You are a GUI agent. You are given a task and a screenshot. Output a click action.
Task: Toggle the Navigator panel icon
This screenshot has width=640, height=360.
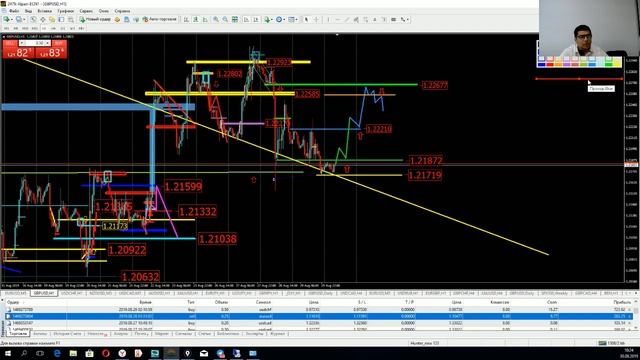click(52, 19)
